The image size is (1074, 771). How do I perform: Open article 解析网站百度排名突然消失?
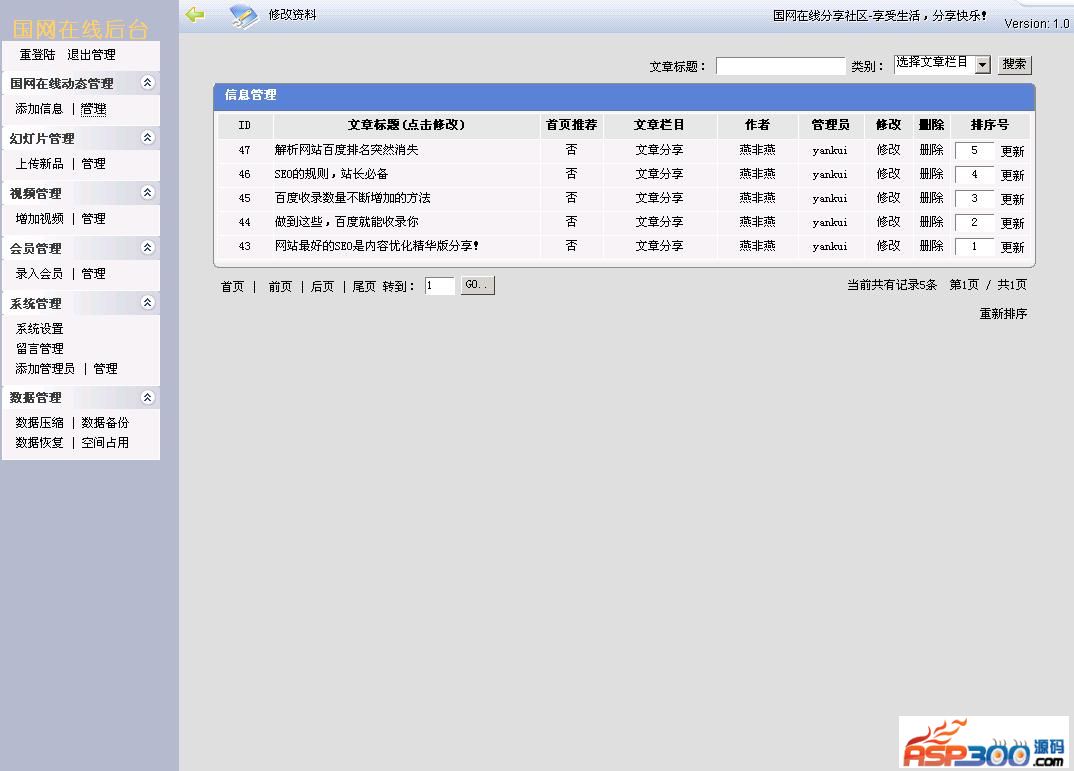pyautogui.click(x=346, y=150)
